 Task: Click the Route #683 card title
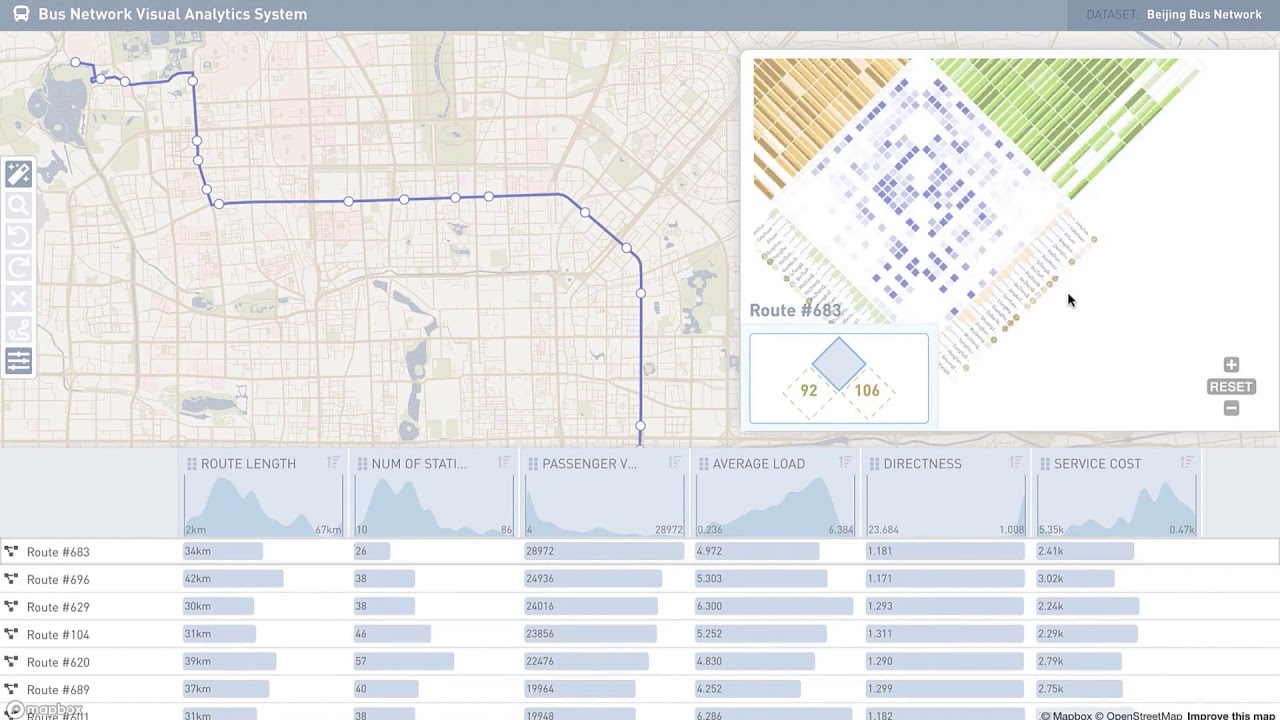[795, 310]
